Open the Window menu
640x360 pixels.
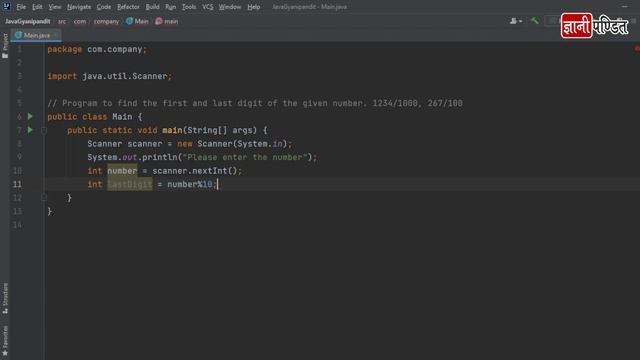[x=230, y=7]
